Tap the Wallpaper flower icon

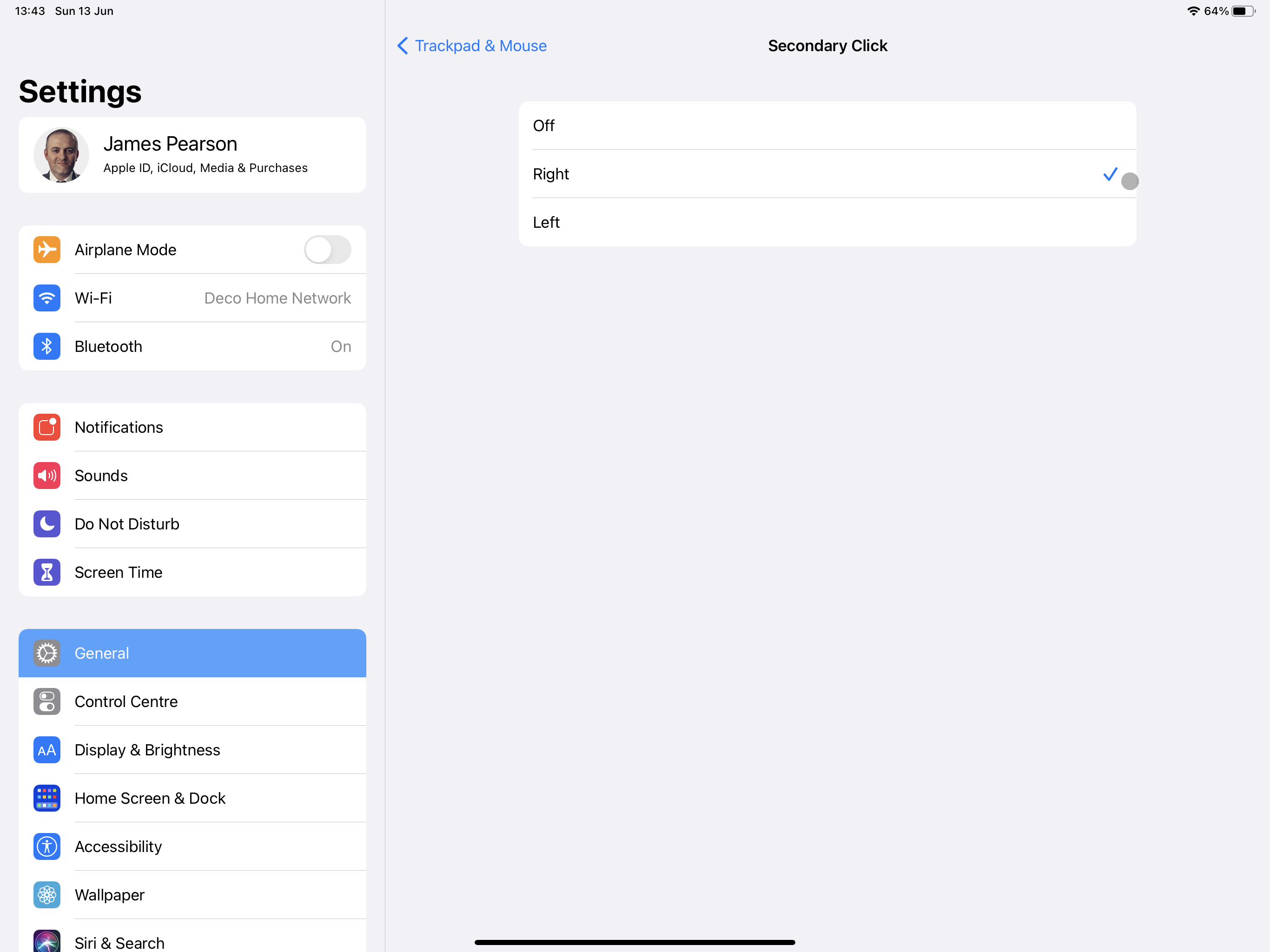tap(46, 894)
